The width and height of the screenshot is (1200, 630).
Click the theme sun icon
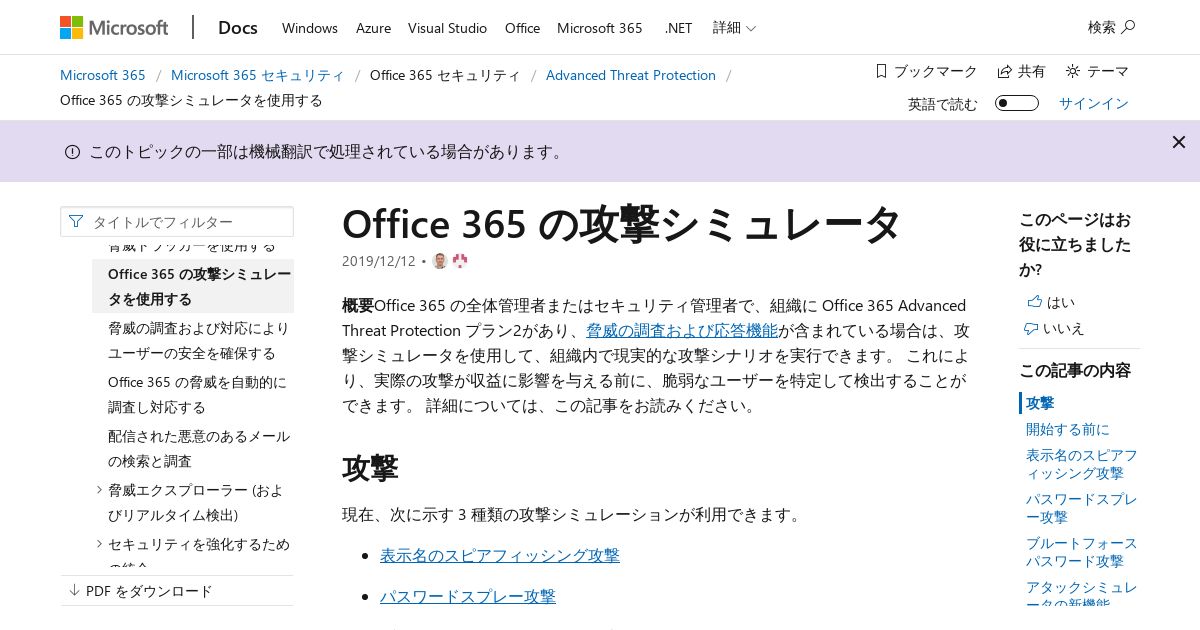[x=1073, y=71]
